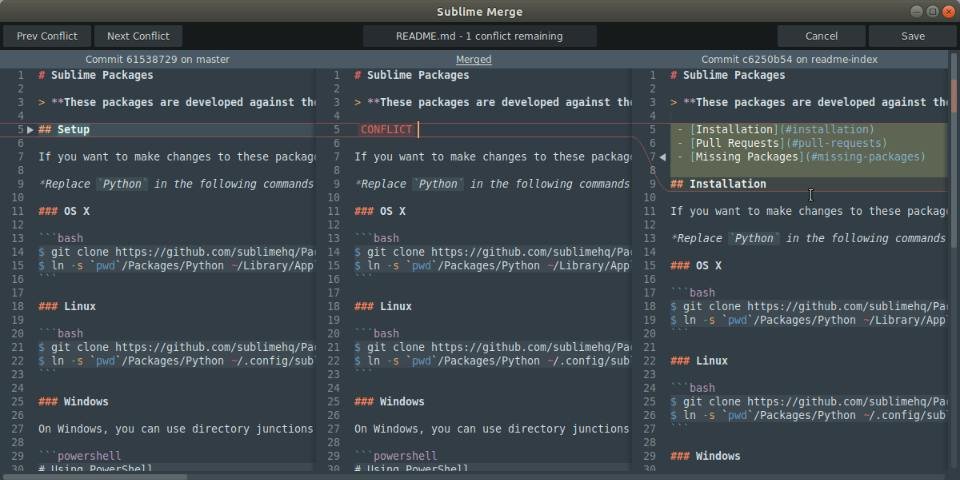Go to the previous conflict
Image resolution: width=960 pixels, height=480 pixels.
(47, 36)
